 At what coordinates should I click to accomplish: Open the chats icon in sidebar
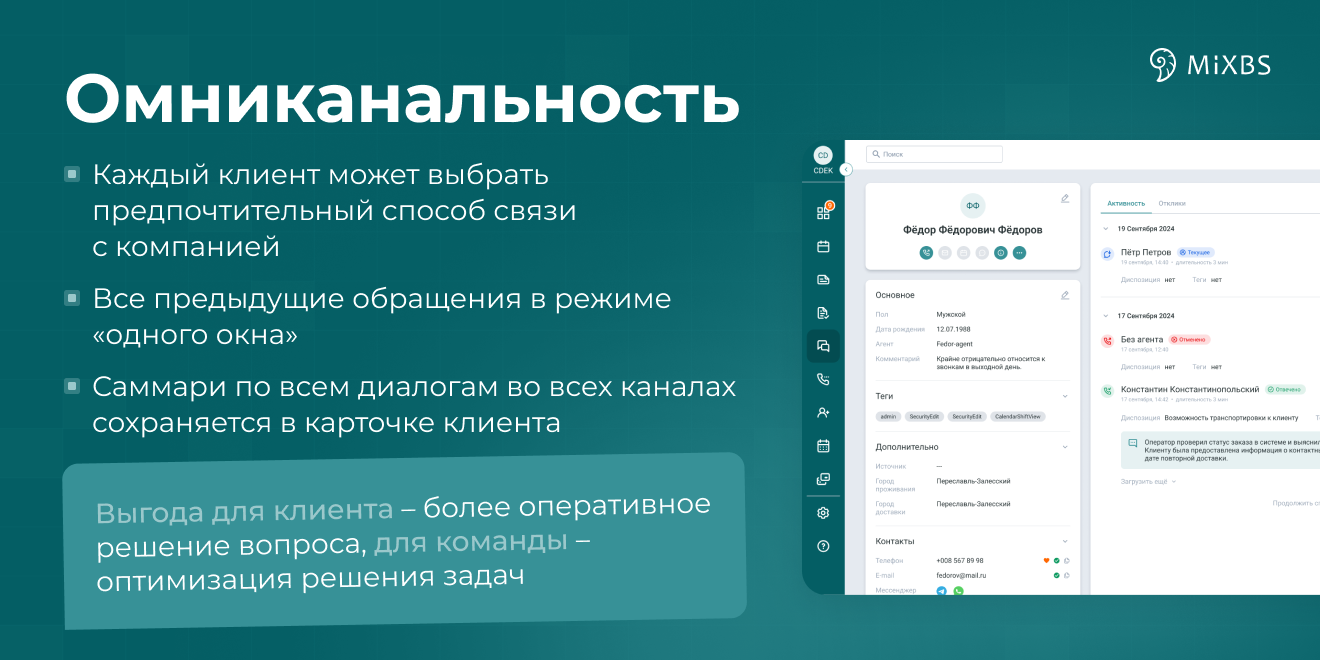pyautogui.click(x=823, y=346)
